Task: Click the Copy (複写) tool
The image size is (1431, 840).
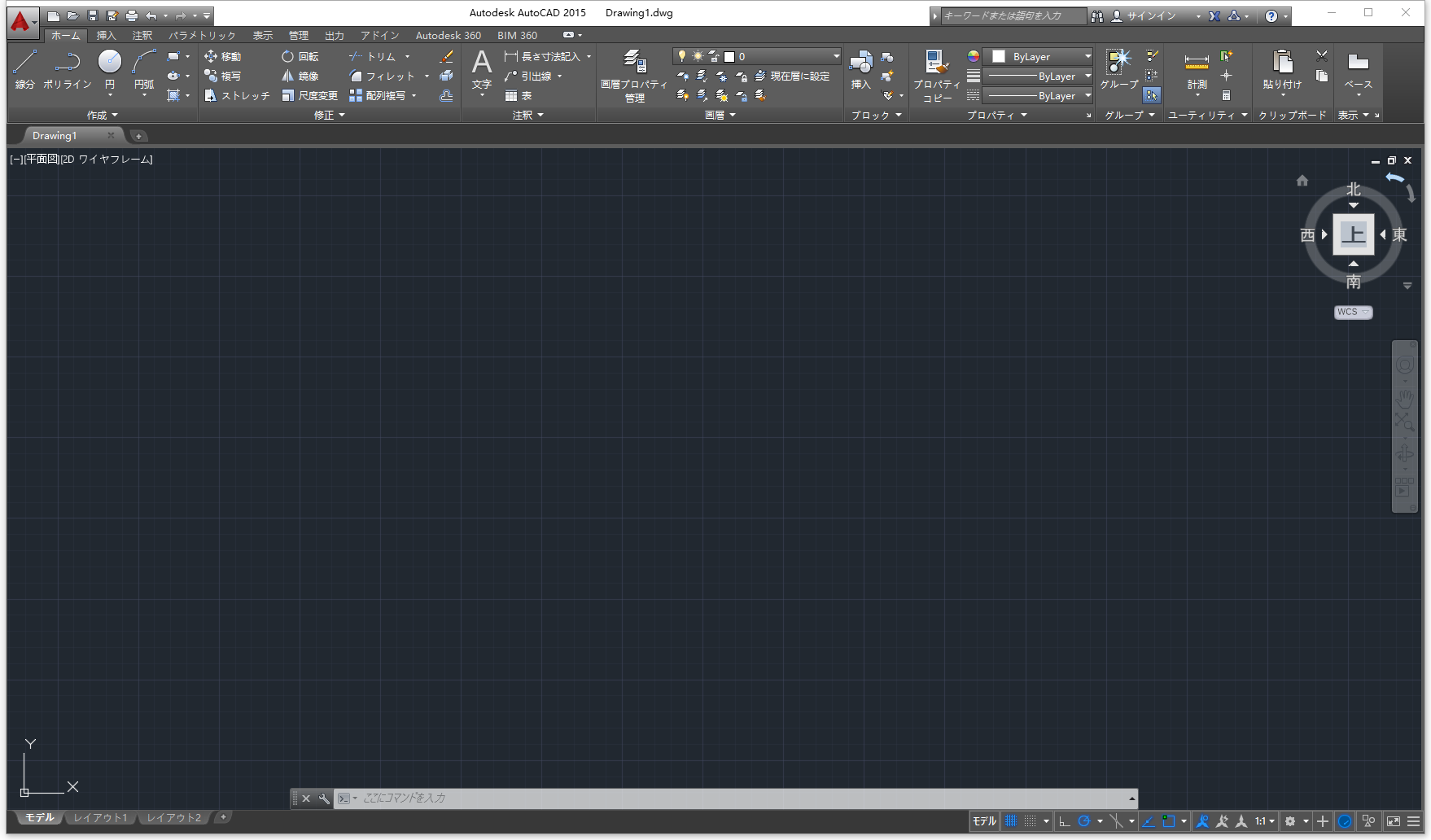Action: (222, 76)
